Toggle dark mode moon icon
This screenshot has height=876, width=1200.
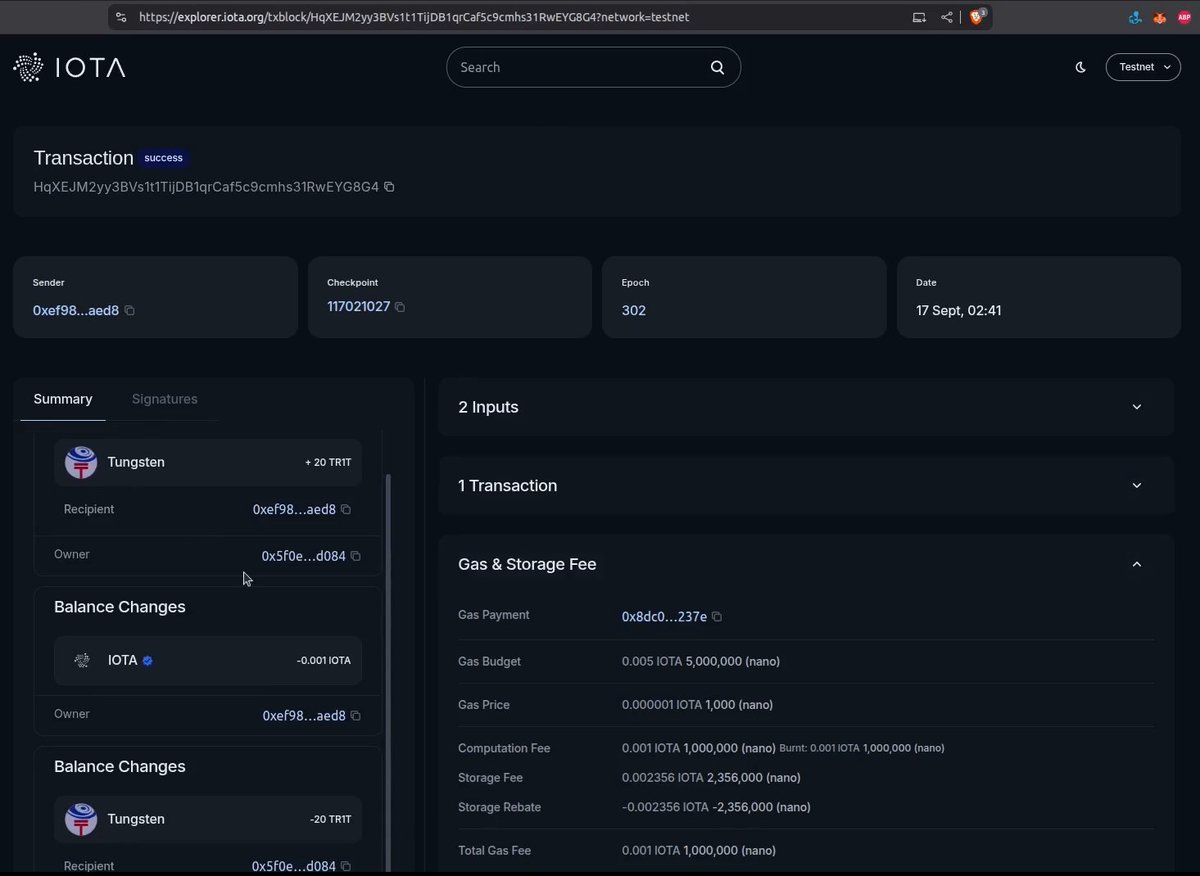tap(1080, 67)
